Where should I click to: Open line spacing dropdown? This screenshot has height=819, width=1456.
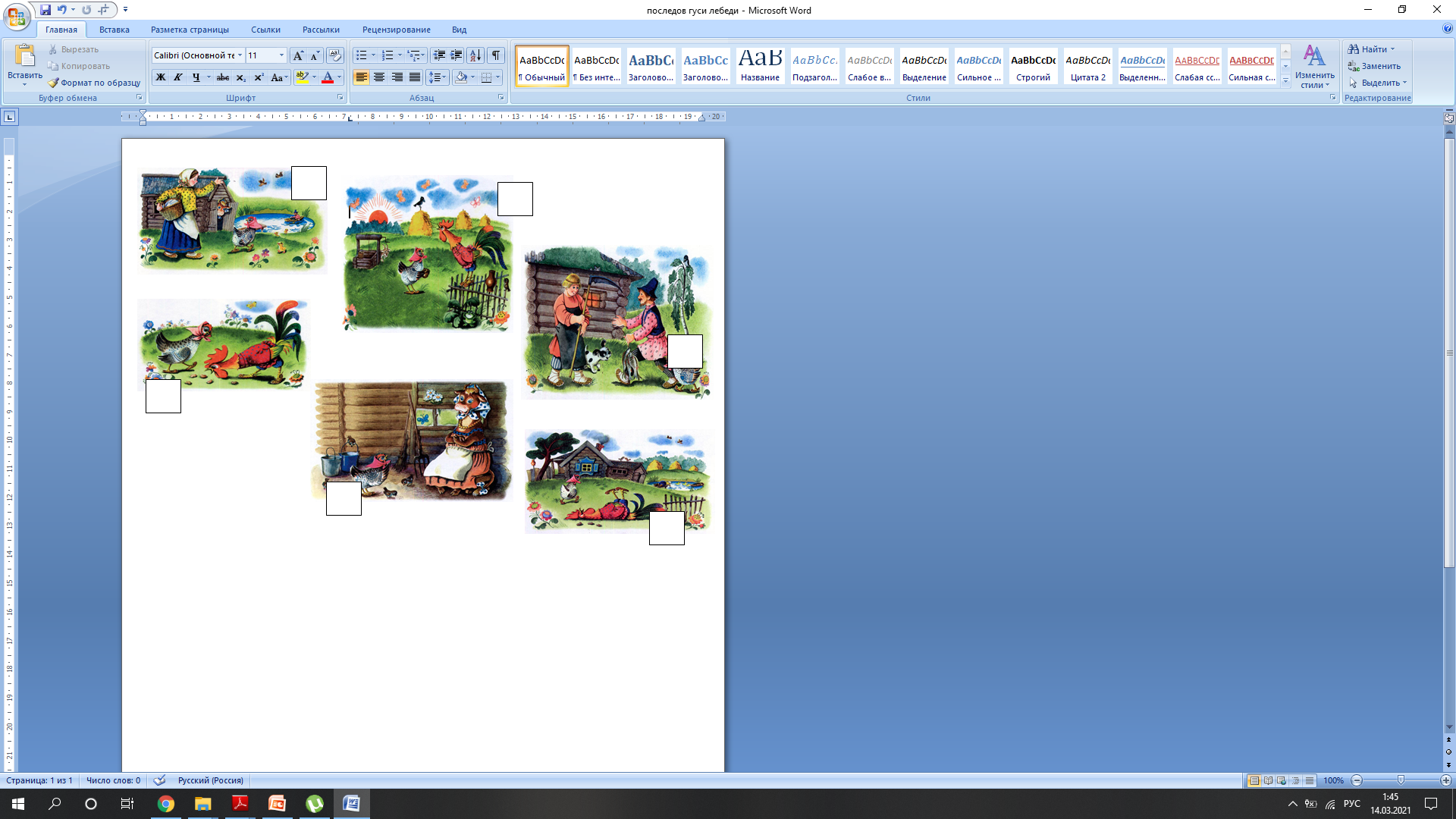tap(437, 77)
